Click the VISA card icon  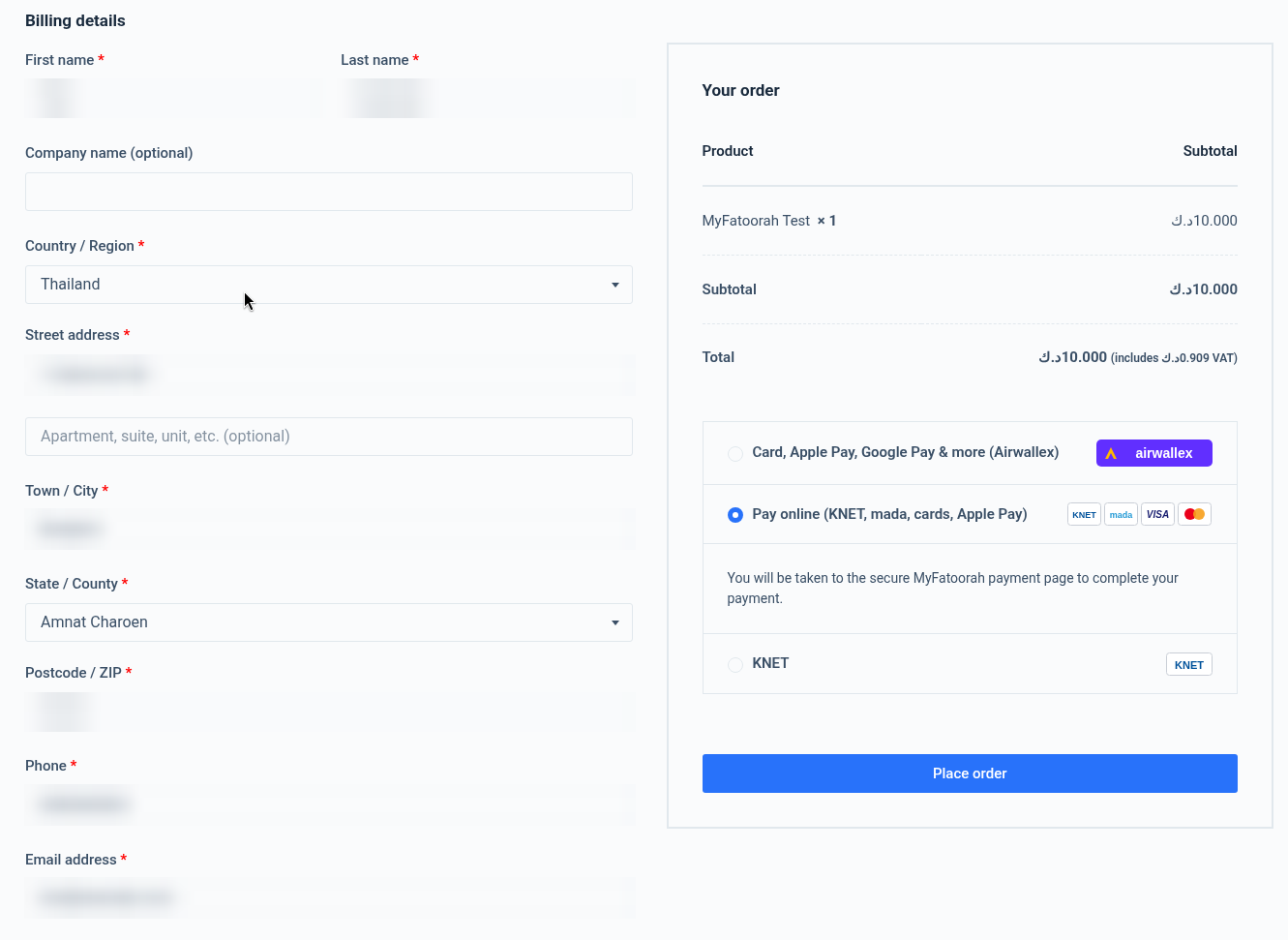1157,514
